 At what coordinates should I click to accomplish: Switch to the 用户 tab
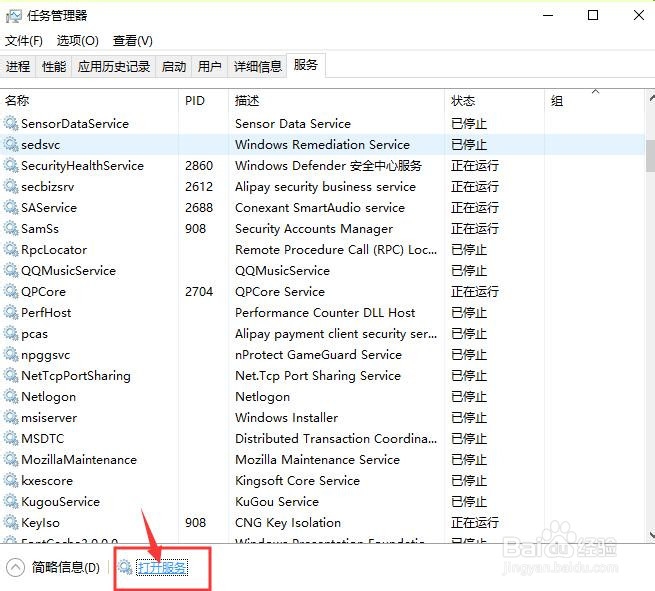(x=209, y=66)
